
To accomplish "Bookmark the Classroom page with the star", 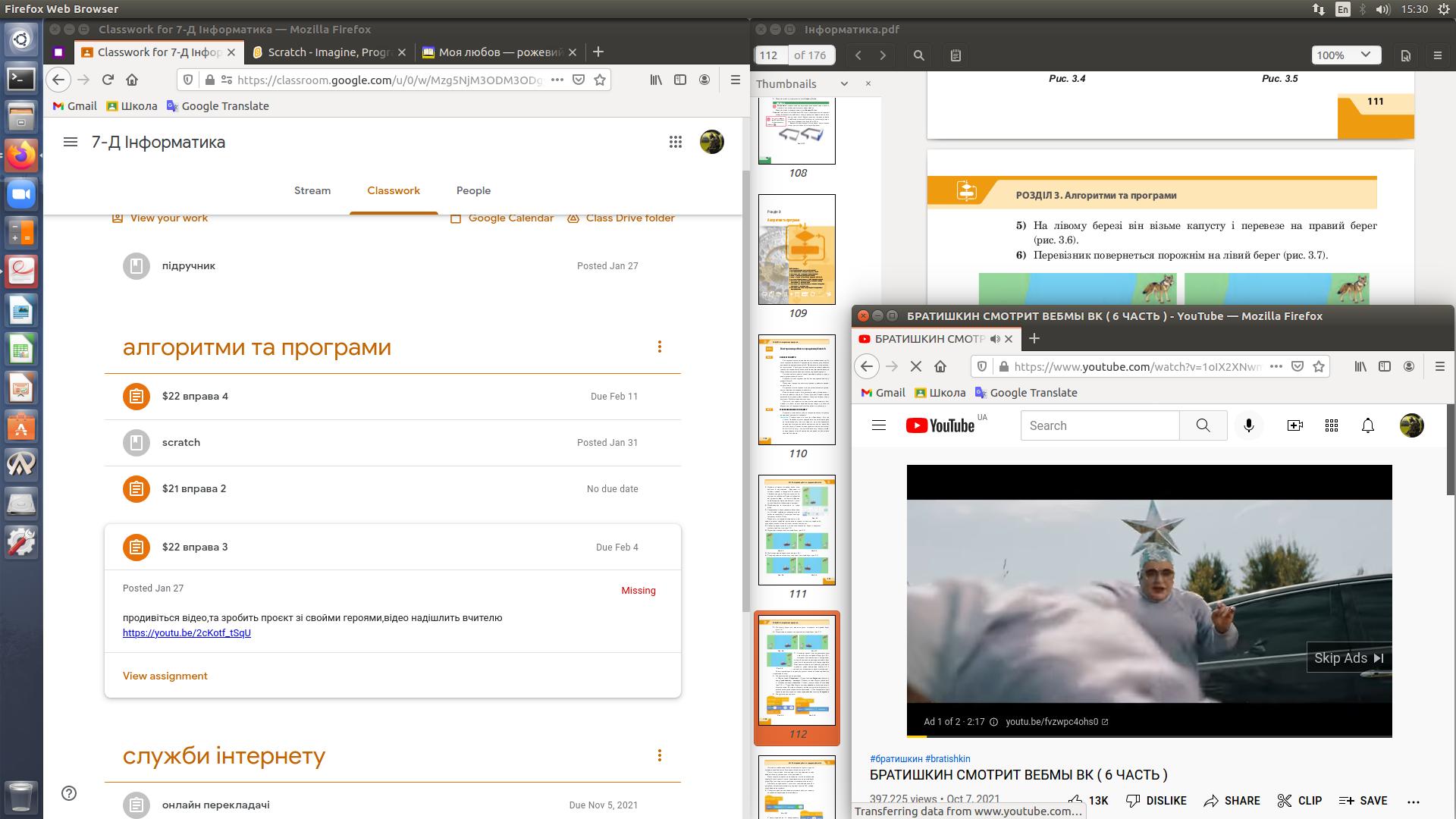I will (600, 80).
